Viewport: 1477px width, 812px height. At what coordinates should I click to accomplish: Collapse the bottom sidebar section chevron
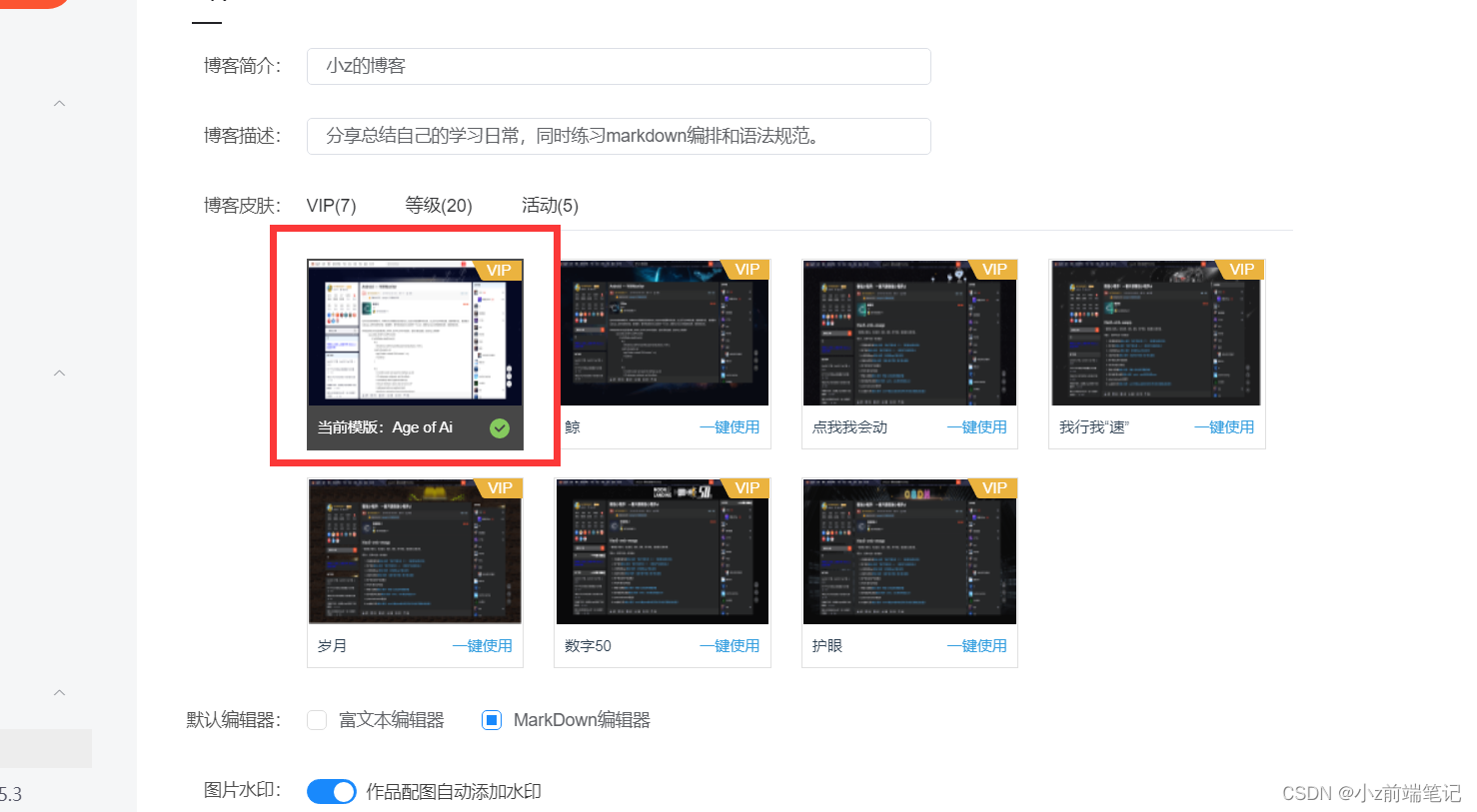[59, 692]
